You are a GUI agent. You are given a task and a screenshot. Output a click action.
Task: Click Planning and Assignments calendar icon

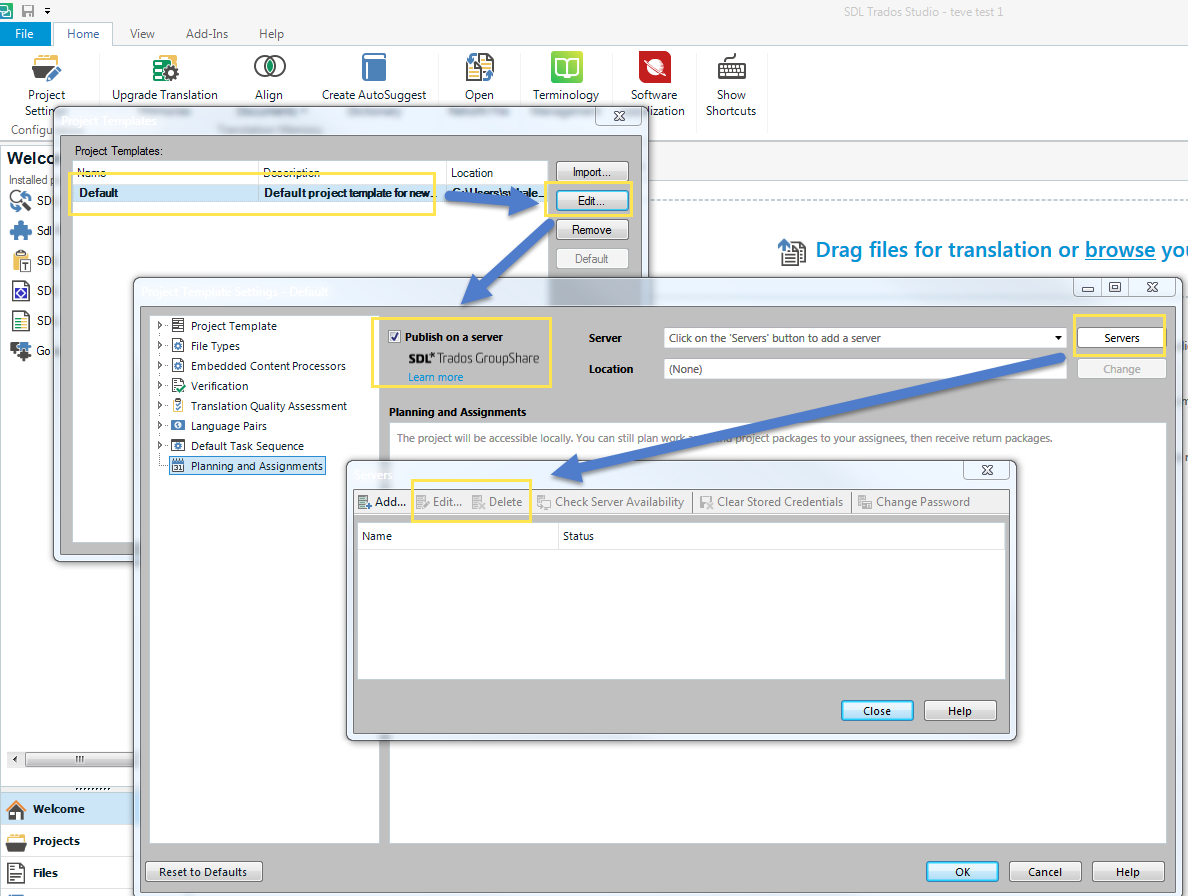tap(178, 466)
